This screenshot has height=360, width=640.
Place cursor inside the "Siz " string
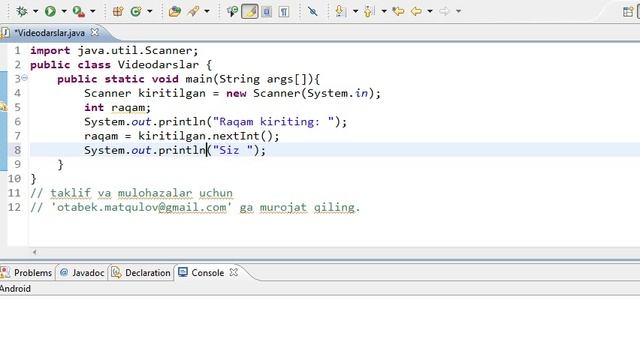233,151
